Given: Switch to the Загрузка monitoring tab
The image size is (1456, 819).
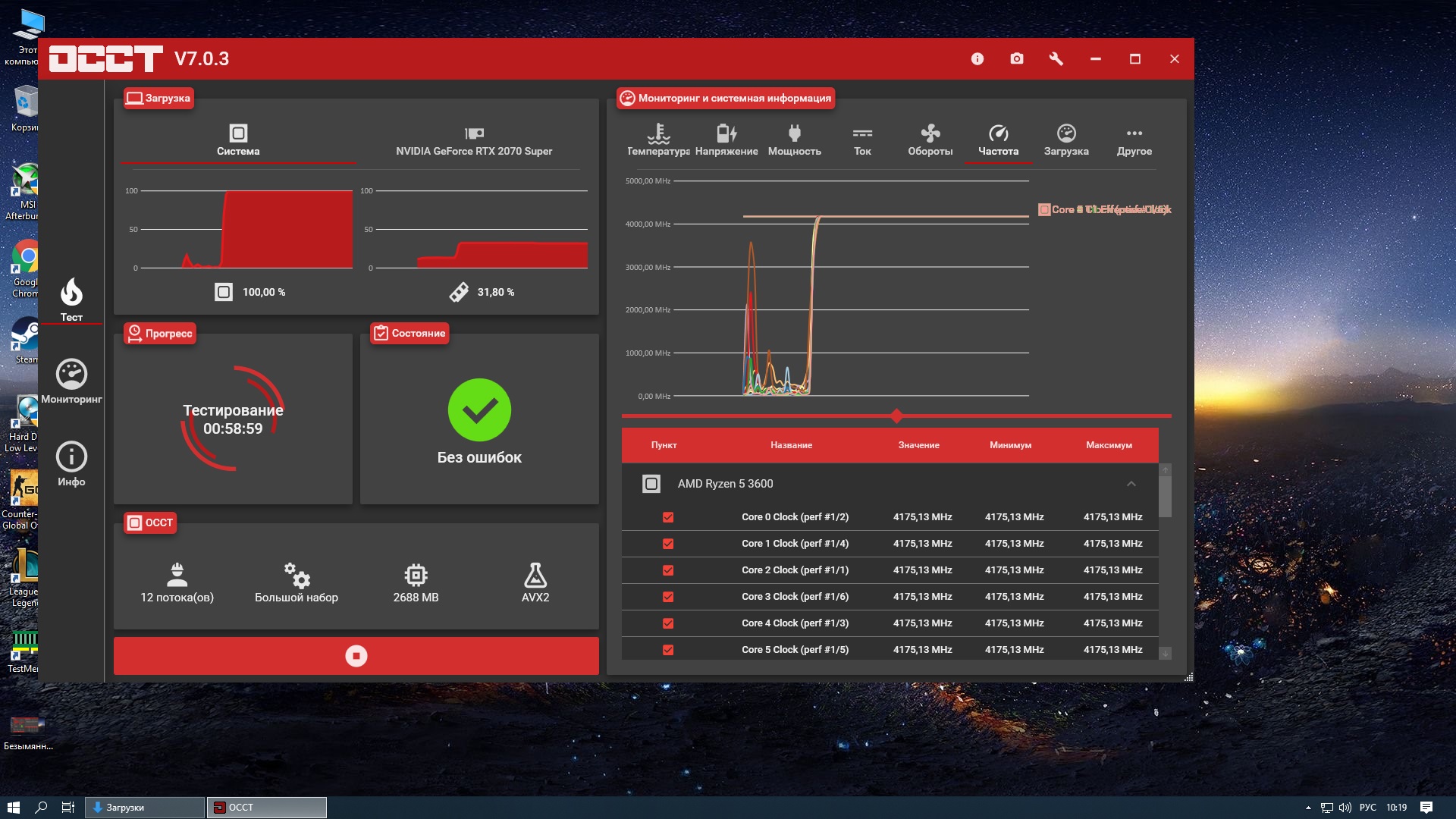Looking at the screenshot, I should 1065,140.
